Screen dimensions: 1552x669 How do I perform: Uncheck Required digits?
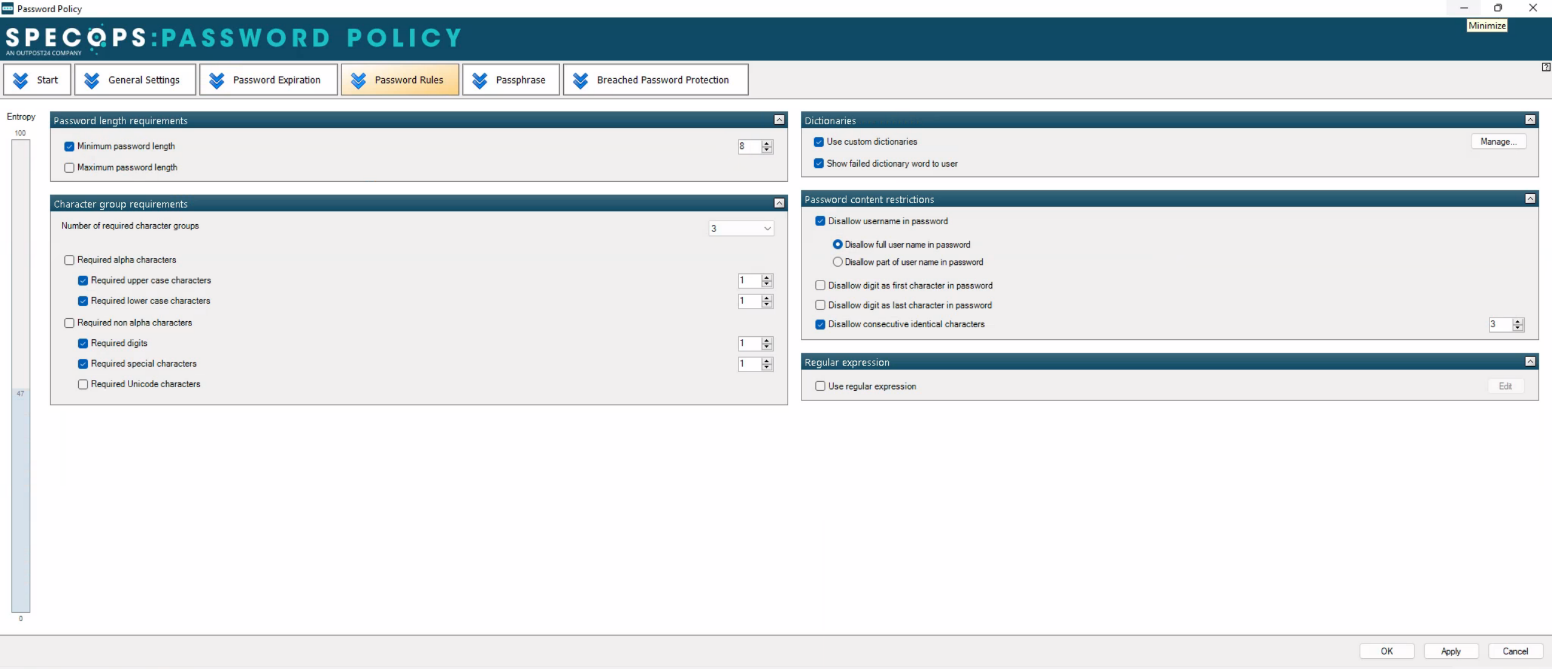[83, 343]
